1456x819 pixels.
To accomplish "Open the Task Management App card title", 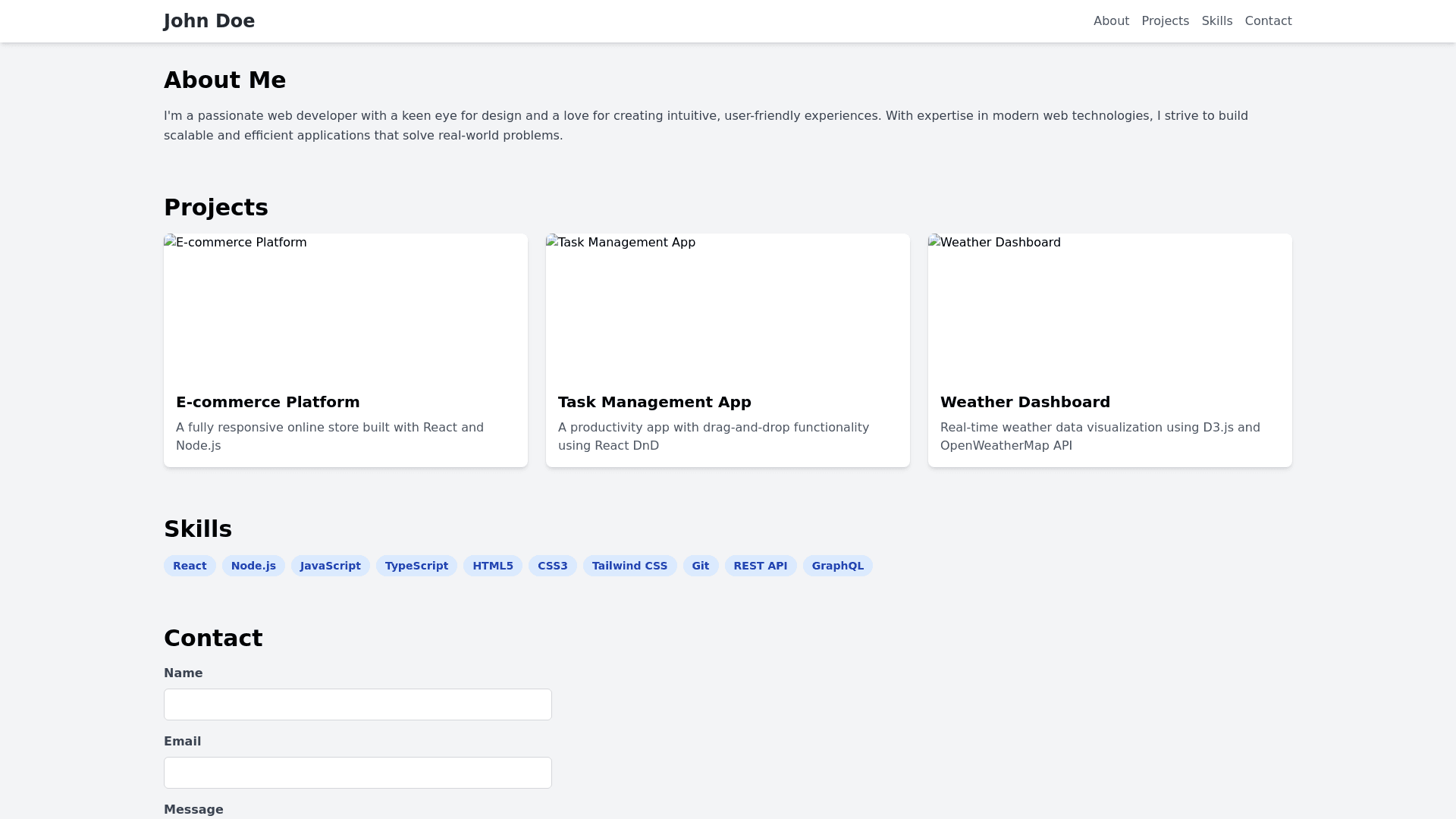I will pyautogui.click(x=654, y=402).
